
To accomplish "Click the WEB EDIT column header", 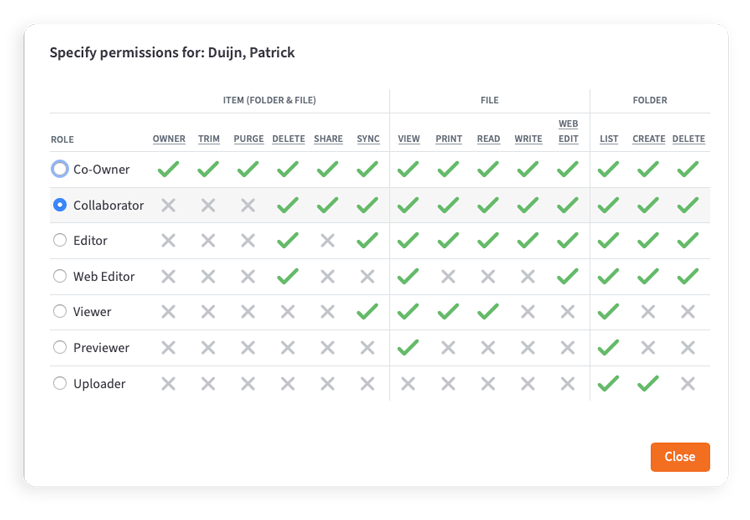I will point(568,132).
